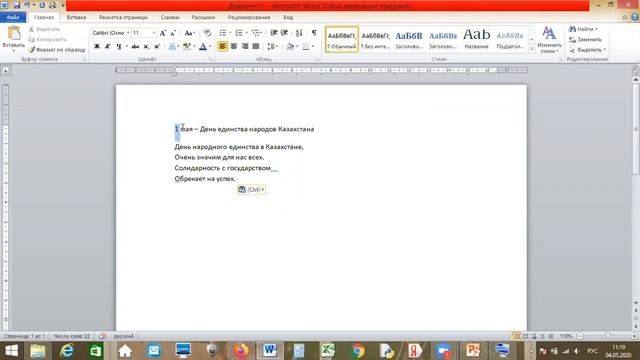Open the Calibri font name dropdown
The image size is (640, 360).
[128, 33]
